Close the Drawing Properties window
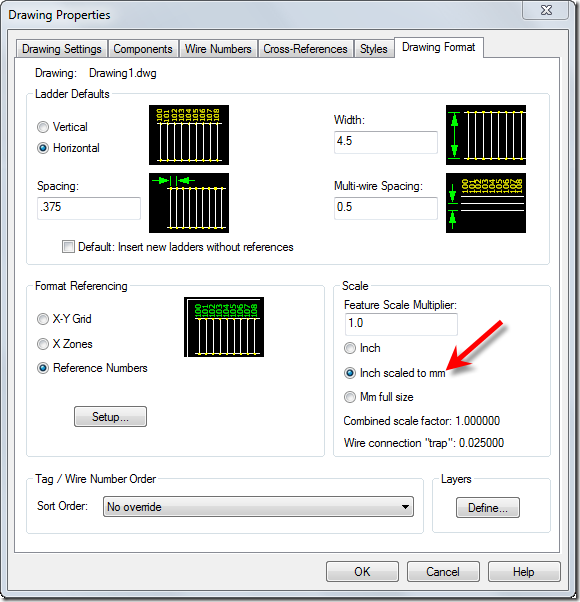Image resolution: width=580 pixels, height=602 pixels. pyautogui.click(x=545, y=10)
